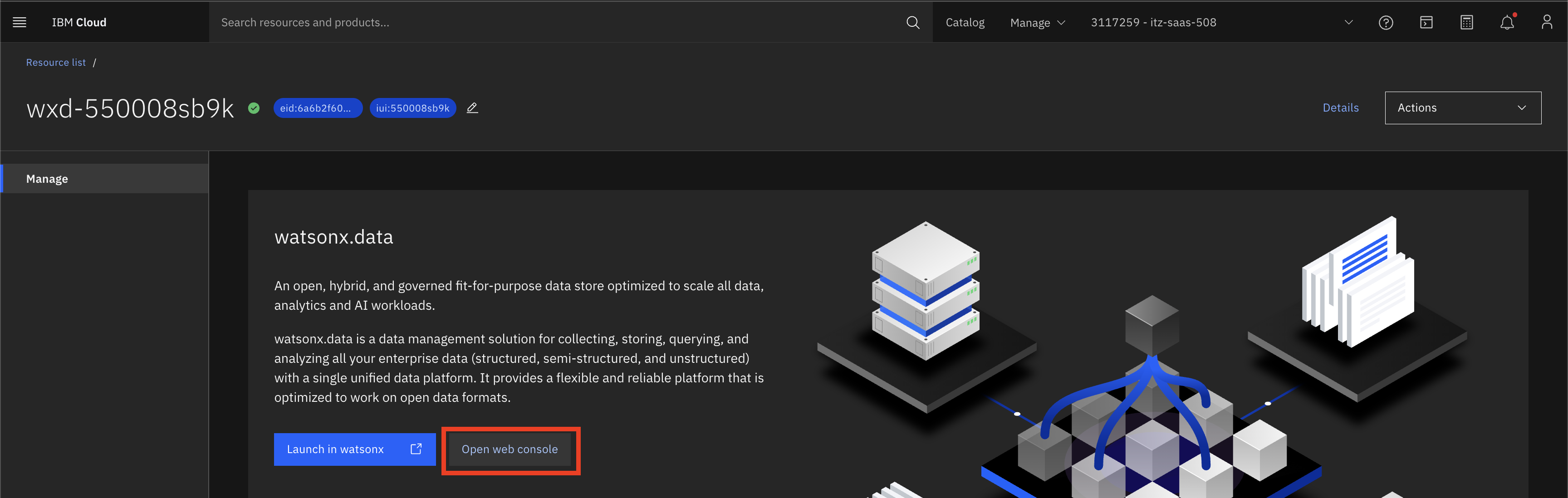The image size is (1568, 498).
Task: View notifications bell icon
Action: [1506, 23]
